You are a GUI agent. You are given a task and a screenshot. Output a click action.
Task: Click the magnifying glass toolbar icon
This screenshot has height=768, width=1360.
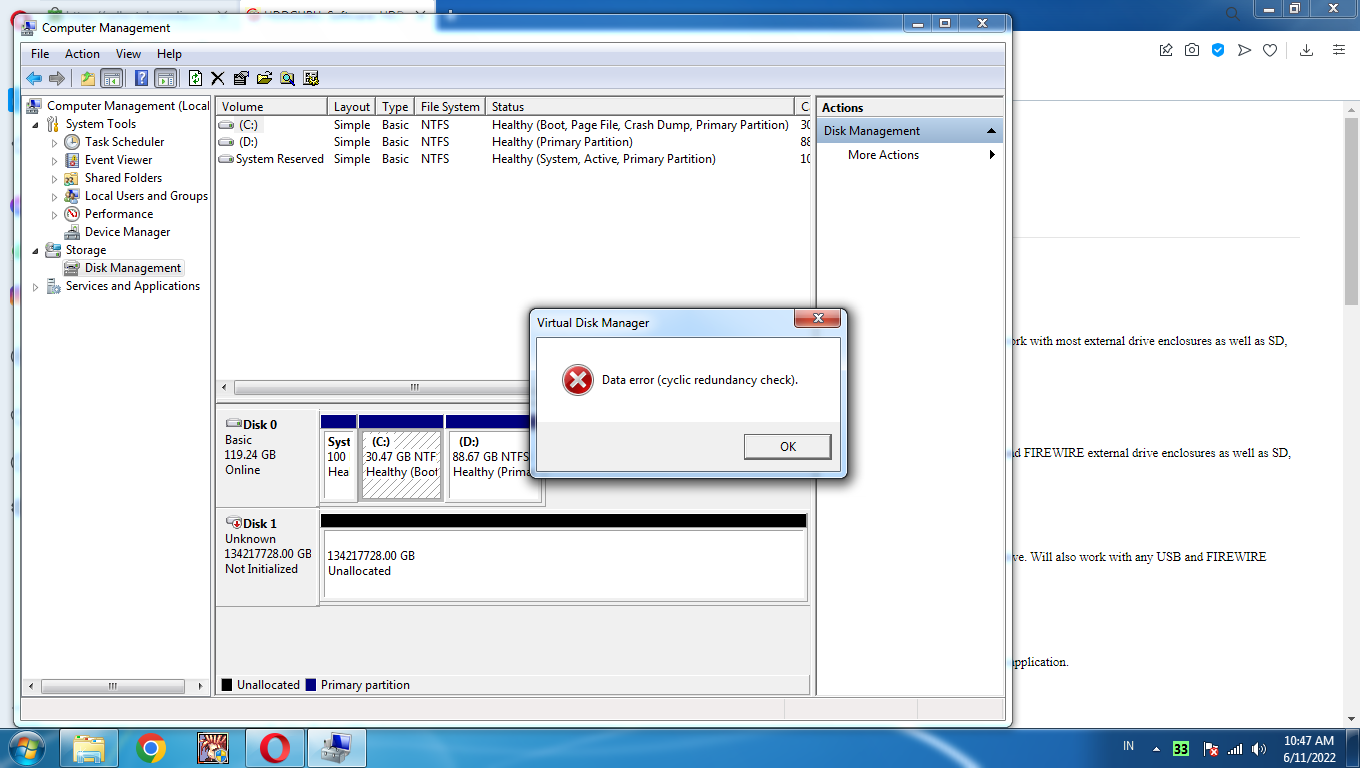(x=288, y=78)
